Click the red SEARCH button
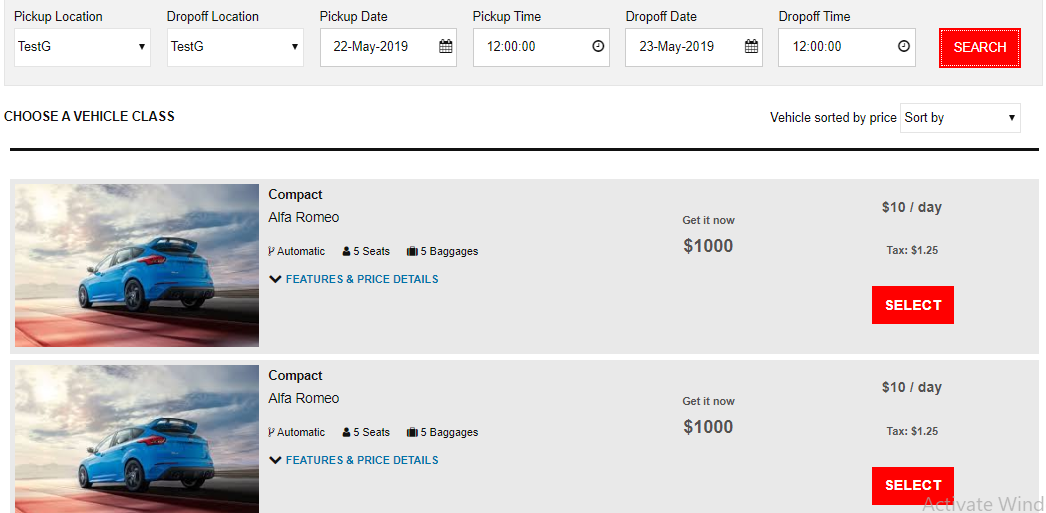Screen dimensions: 1046x513 point(980,47)
